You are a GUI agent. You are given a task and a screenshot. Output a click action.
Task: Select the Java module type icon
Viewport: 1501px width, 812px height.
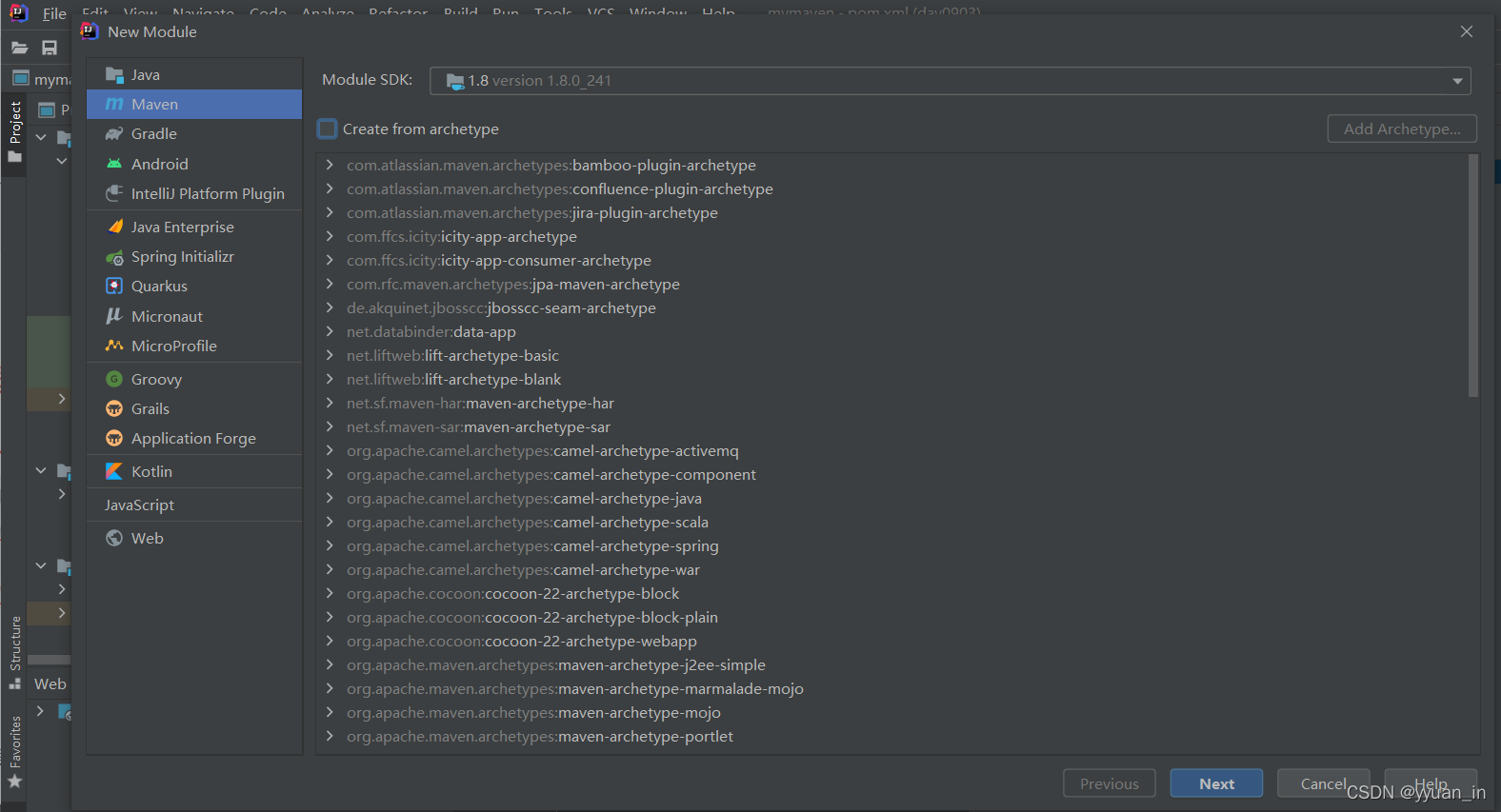tap(114, 74)
